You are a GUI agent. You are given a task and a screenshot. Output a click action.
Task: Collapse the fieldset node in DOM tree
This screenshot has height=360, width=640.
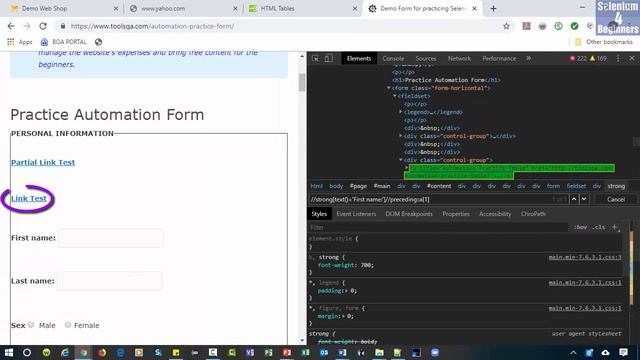coord(395,96)
